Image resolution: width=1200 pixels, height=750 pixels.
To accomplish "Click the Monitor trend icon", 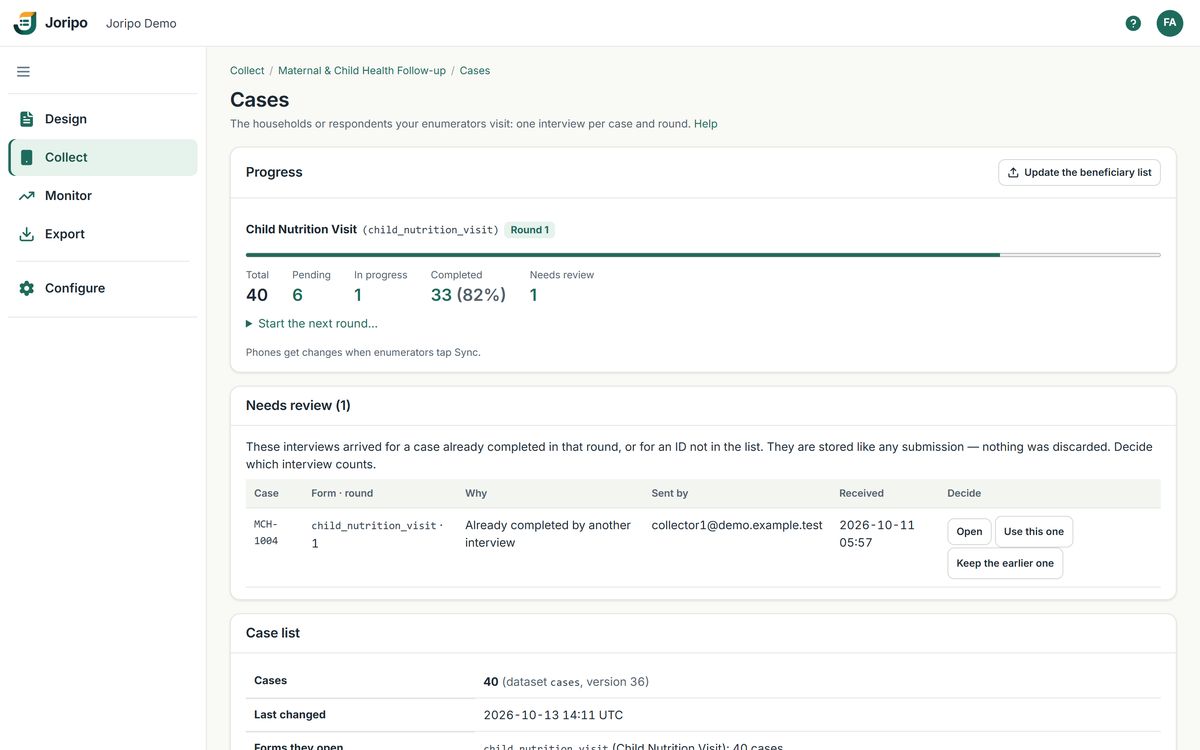I will point(27,196).
